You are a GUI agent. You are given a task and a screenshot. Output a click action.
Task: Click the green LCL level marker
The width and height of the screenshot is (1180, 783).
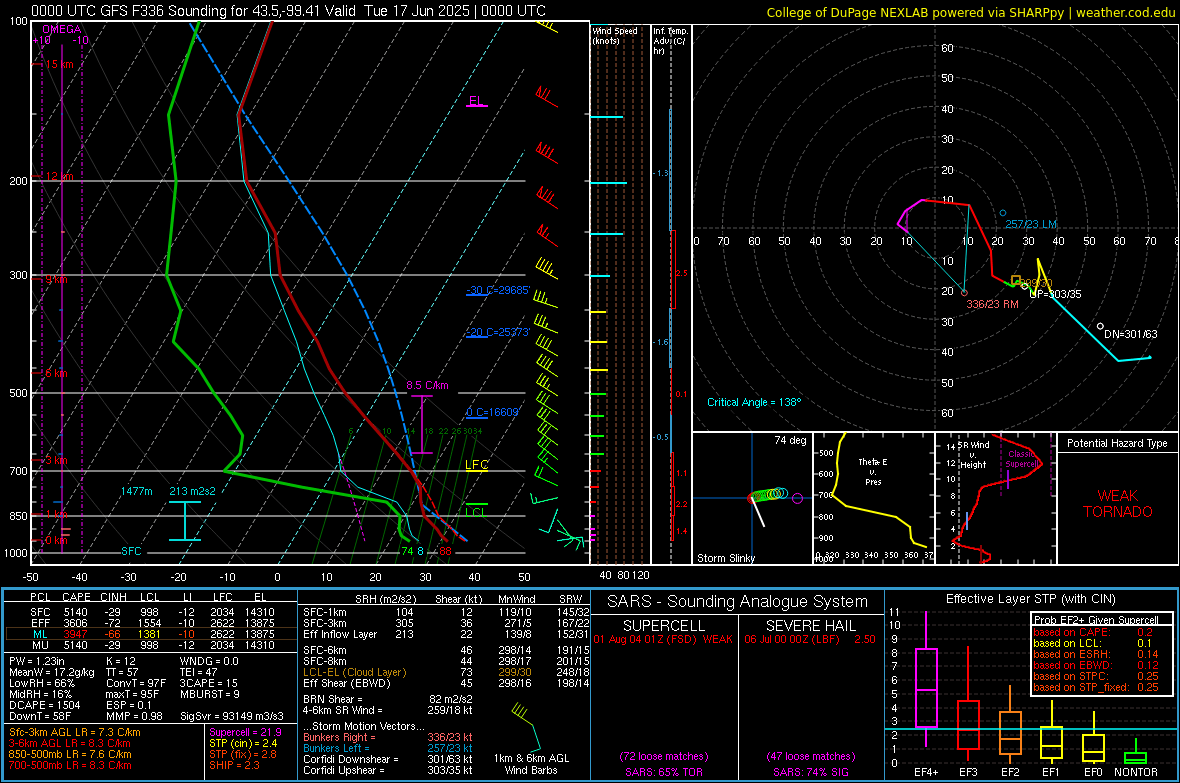[475, 512]
